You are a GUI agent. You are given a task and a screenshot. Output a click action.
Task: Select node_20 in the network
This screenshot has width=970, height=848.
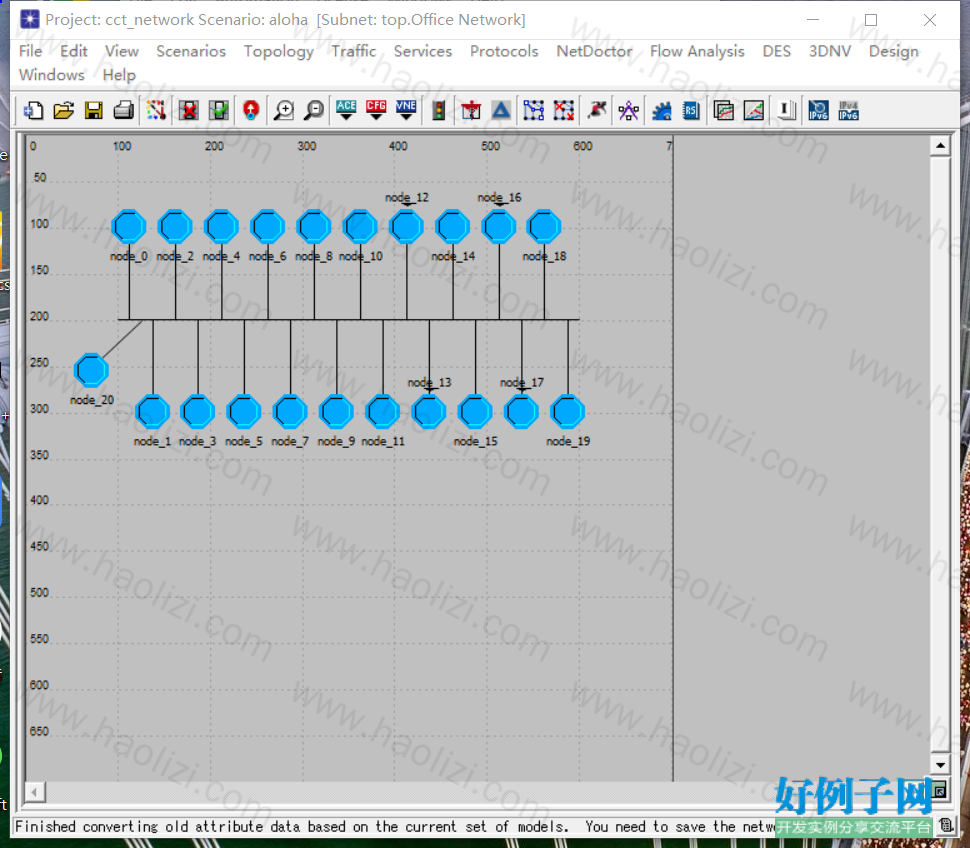pos(92,370)
